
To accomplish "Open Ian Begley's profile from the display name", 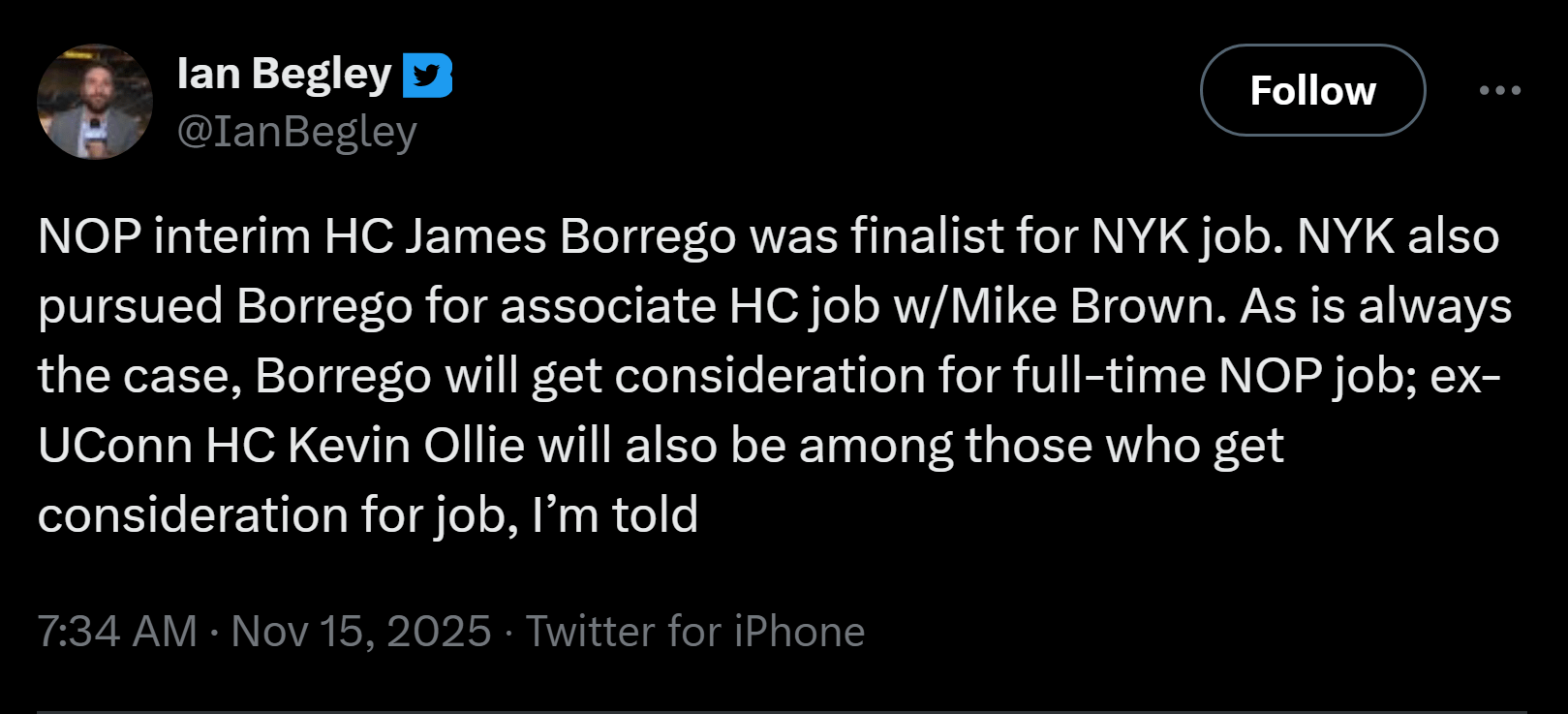I will [x=286, y=73].
